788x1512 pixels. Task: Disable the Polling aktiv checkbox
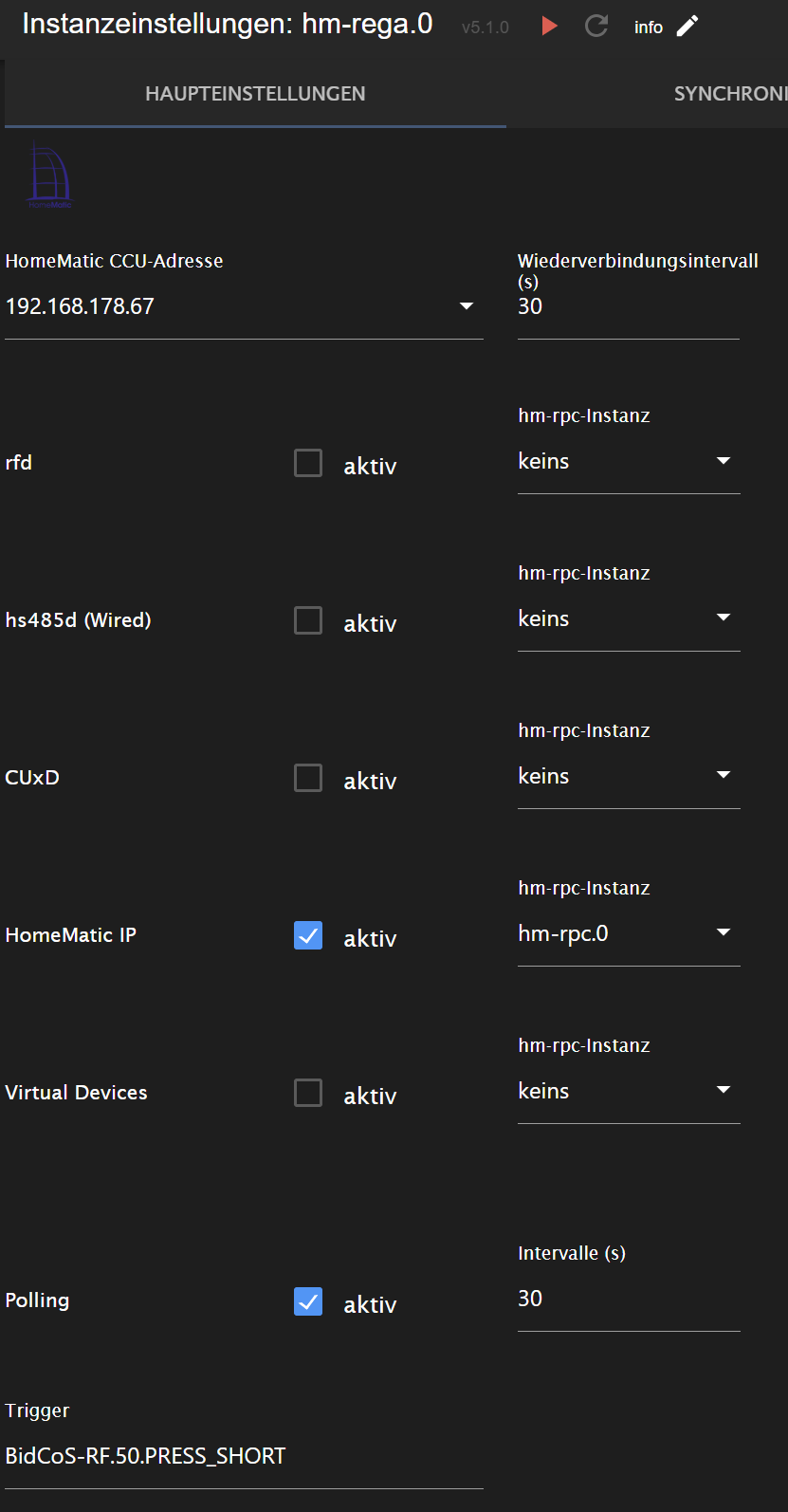click(308, 1301)
